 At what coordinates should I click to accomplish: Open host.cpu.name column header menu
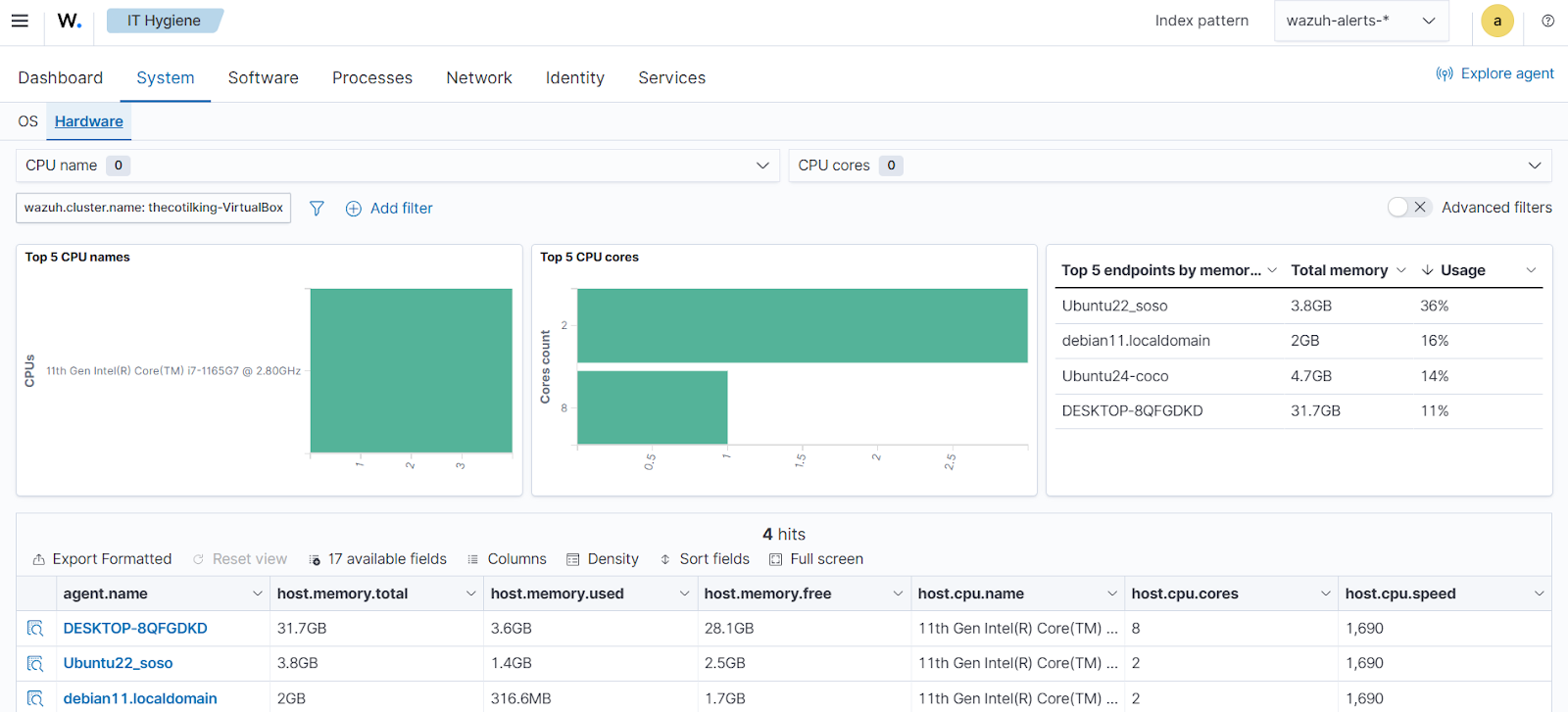(1112, 593)
